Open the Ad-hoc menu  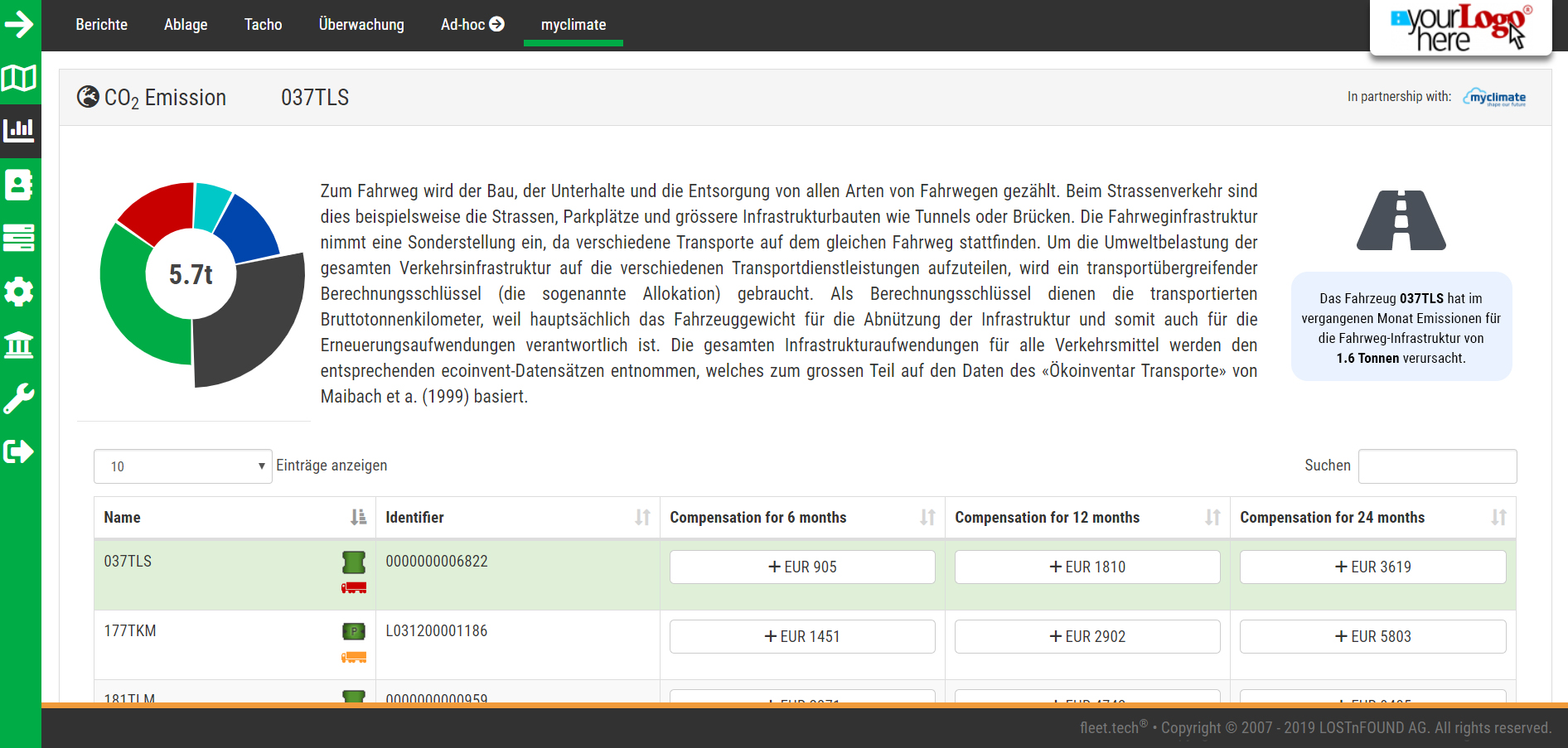pyautogui.click(x=472, y=25)
